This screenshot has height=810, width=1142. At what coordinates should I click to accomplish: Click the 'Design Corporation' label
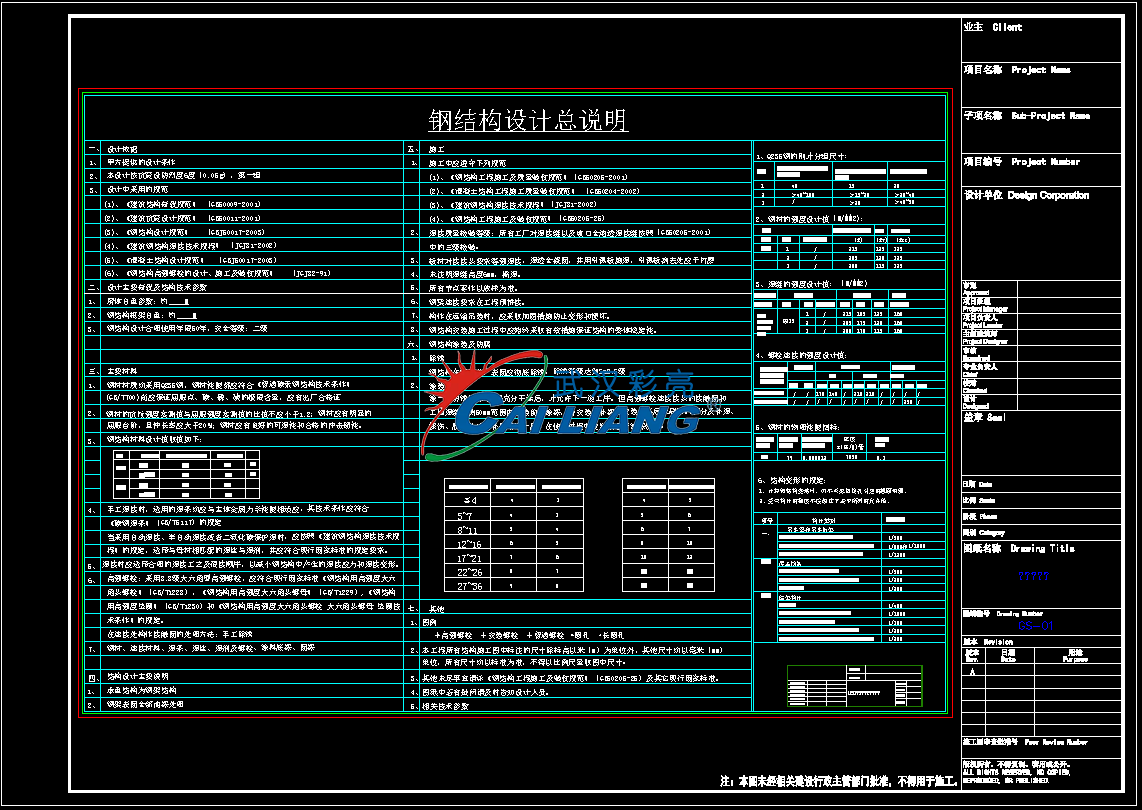coord(1048,195)
